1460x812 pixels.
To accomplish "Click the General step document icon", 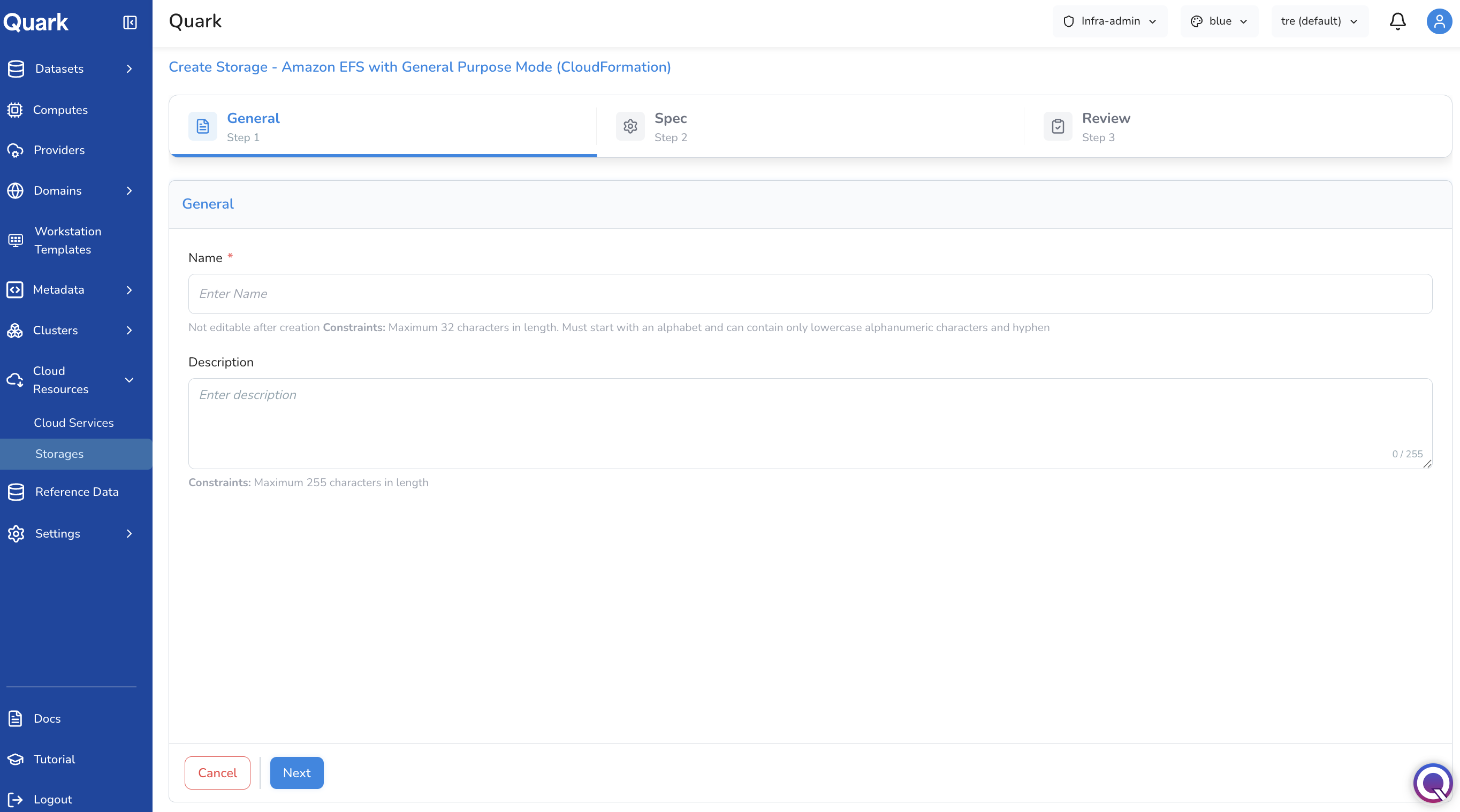I will pos(203,126).
